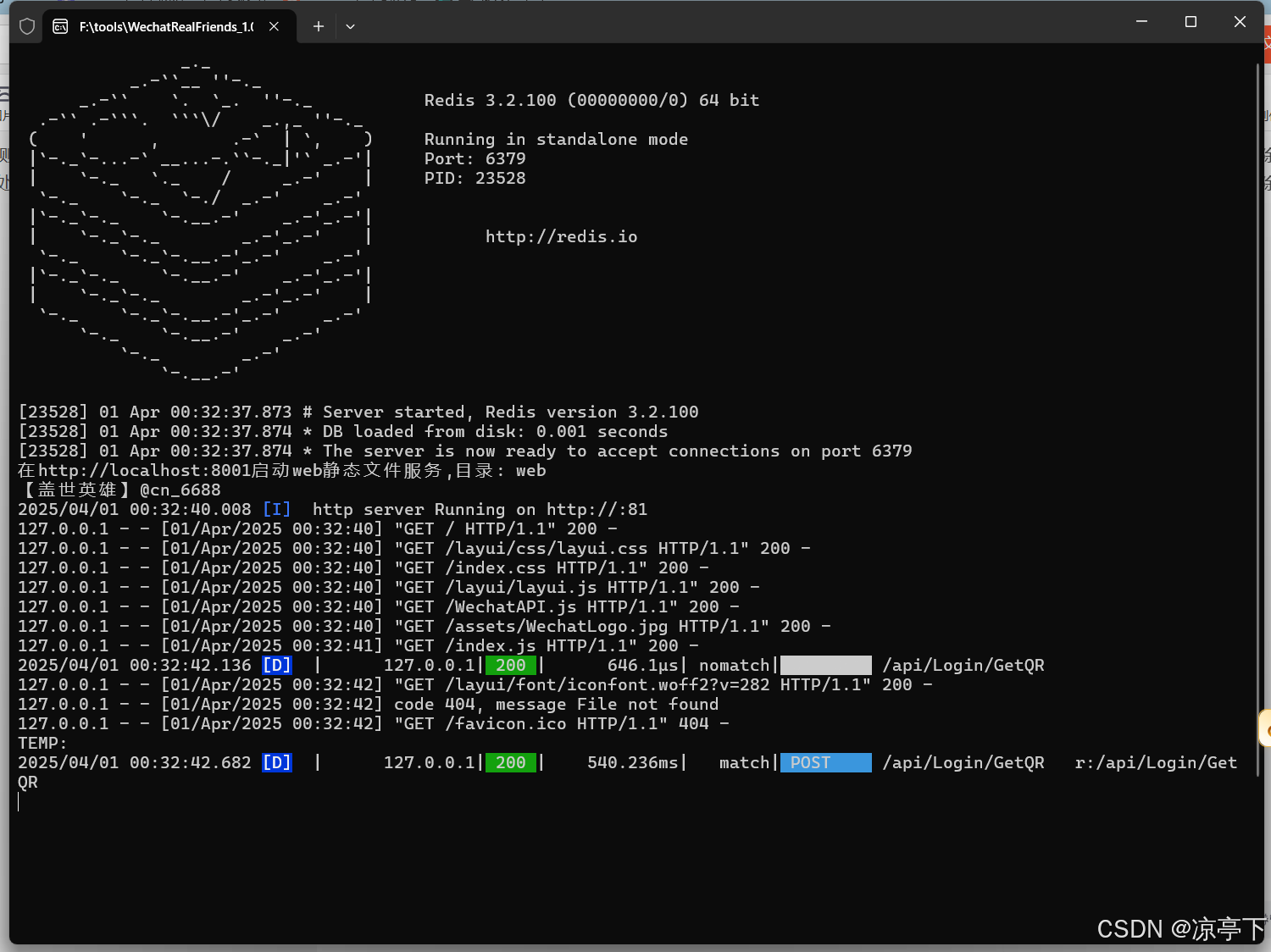This screenshot has height=952, width=1271.
Task: Maximize the terminal window
Action: click(1191, 22)
